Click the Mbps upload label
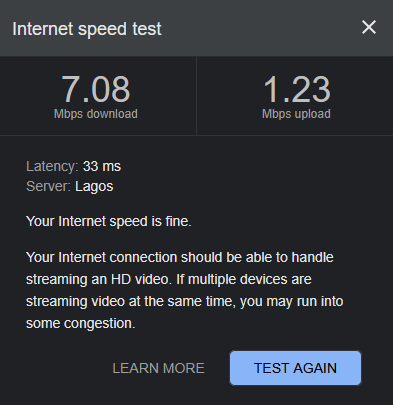 [296, 114]
